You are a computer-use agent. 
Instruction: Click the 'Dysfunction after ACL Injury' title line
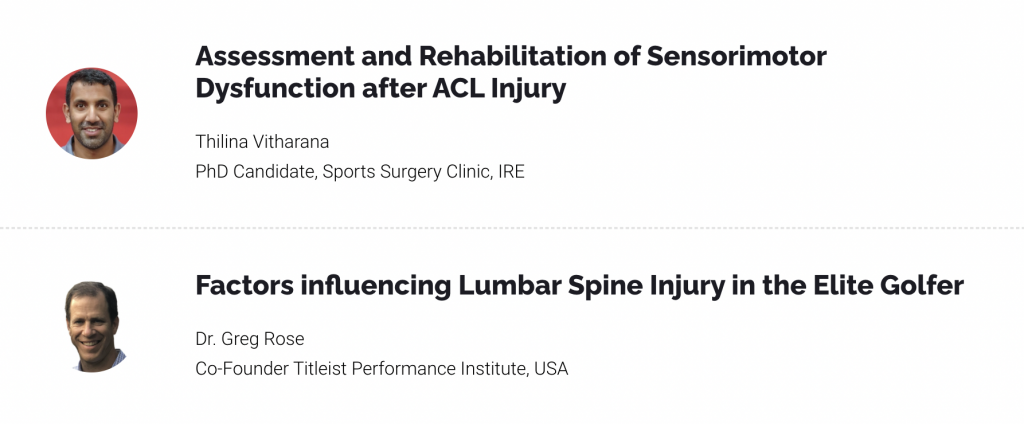pyautogui.click(x=381, y=90)
